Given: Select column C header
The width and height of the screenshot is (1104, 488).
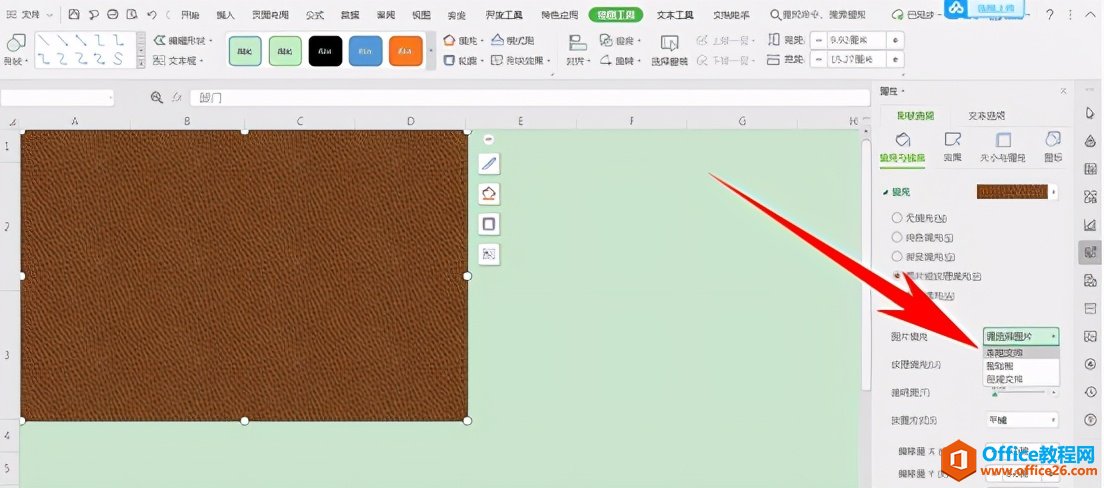Looking at the screenshot, I should (299, 122).
